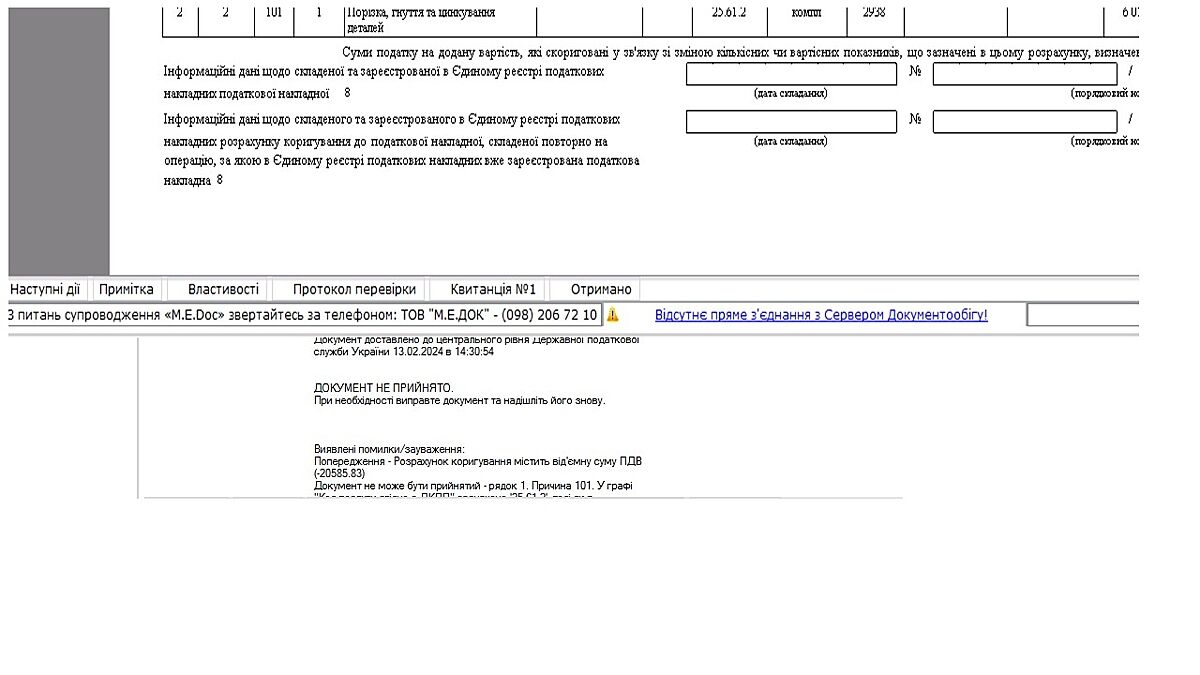This screenshot has height=675, width=1200.
Task: Click the Порізка, гнуття та цинкування cell
Action: click(x=438, y=20)
